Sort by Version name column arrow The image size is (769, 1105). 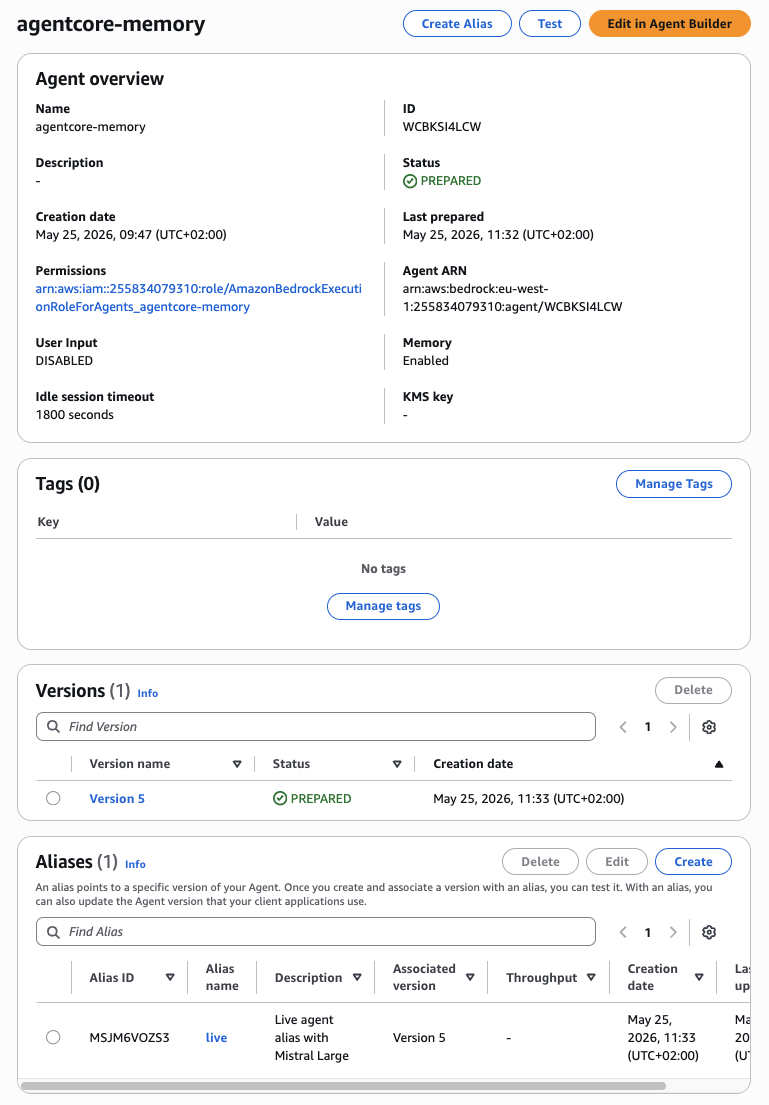point(237,764)
